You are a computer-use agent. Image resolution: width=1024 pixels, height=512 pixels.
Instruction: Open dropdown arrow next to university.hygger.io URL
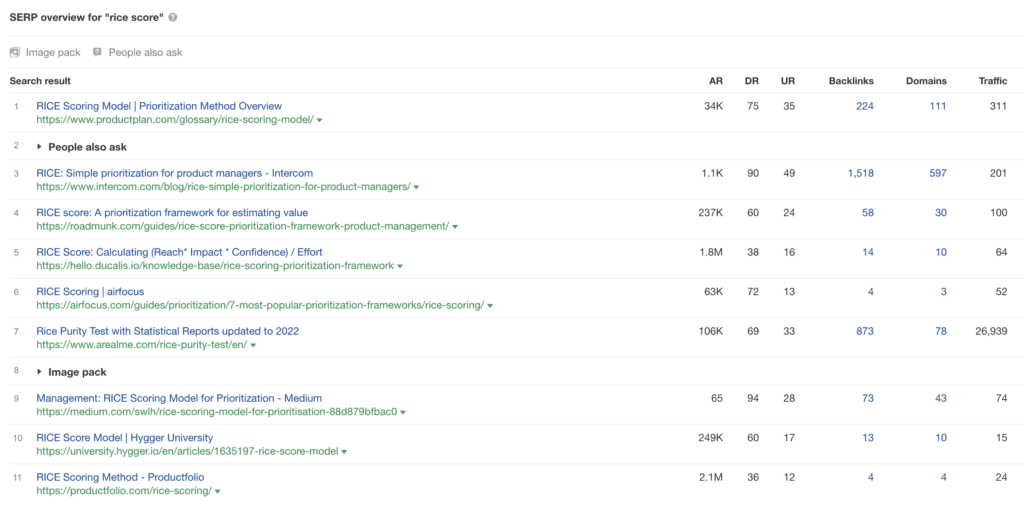[344, 452]
